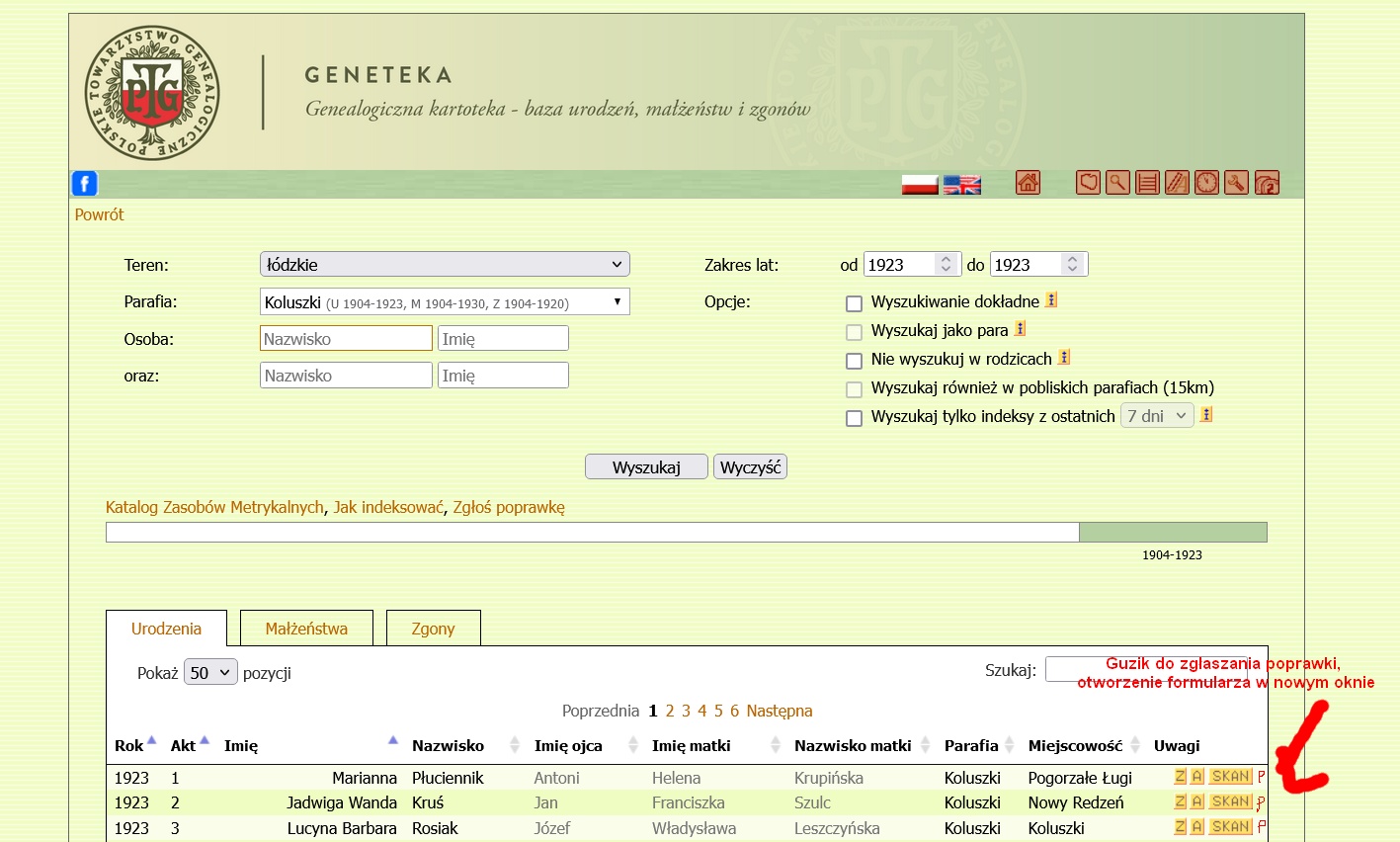The width and height of the screenshot is (1400, 842).
Task: Open the Poland map icon
Action: coord(1088,183)
